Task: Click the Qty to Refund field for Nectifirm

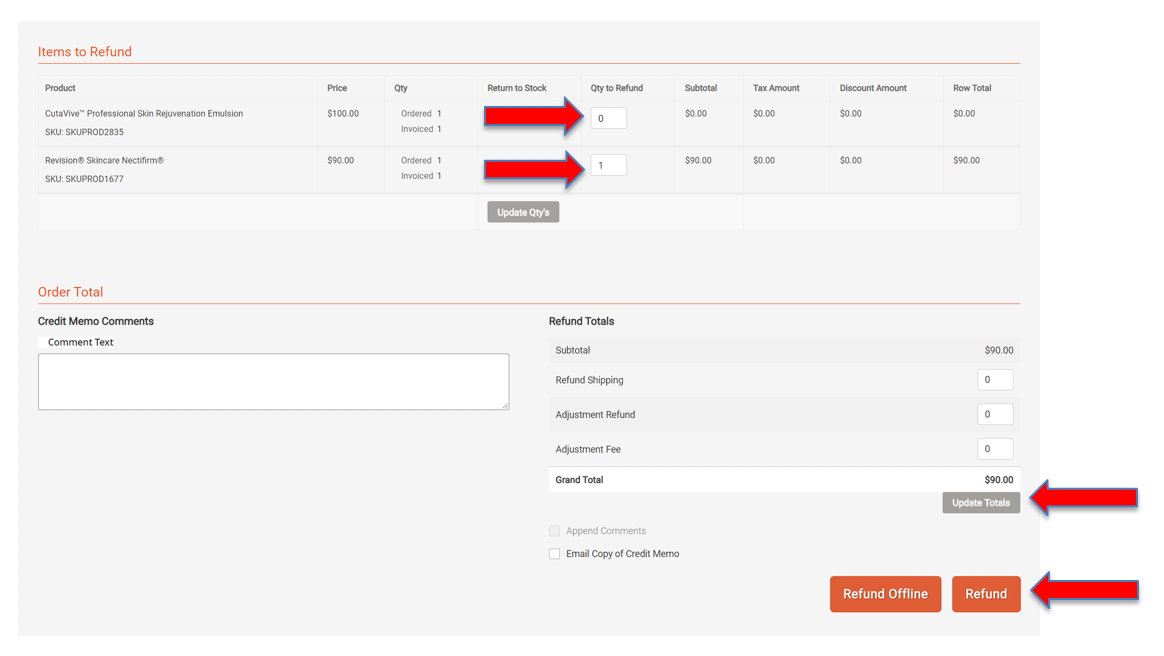Action: click(x=608, y=164)
